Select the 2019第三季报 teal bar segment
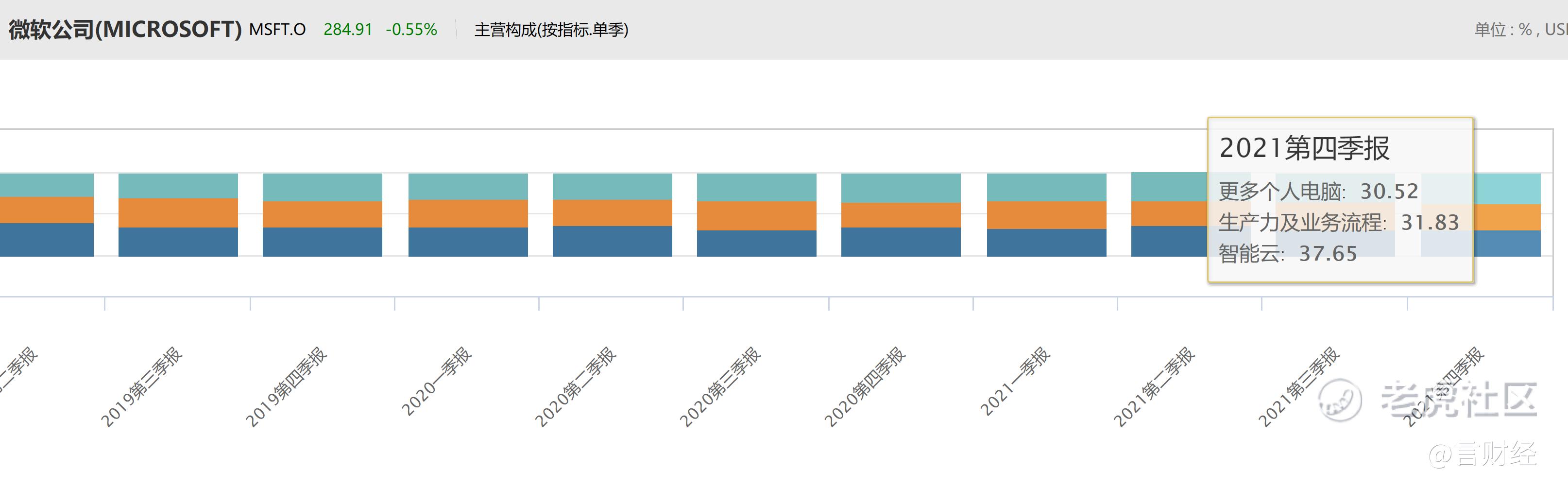The image size is (1568, 490). (x=178, y=186)
